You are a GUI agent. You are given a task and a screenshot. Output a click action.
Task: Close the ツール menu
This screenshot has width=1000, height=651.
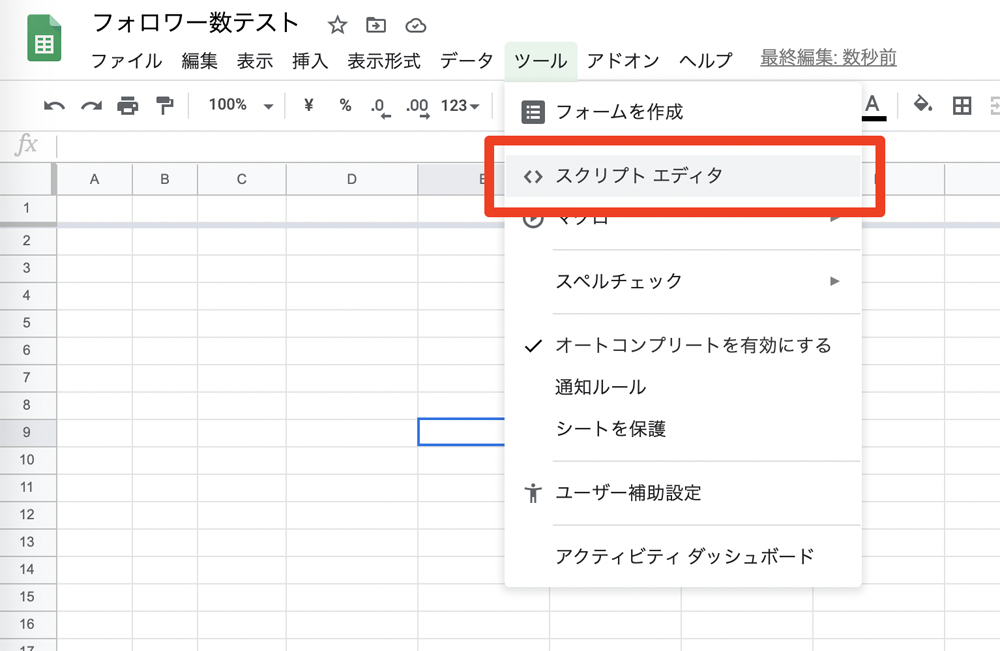click(x=541, y=61)
